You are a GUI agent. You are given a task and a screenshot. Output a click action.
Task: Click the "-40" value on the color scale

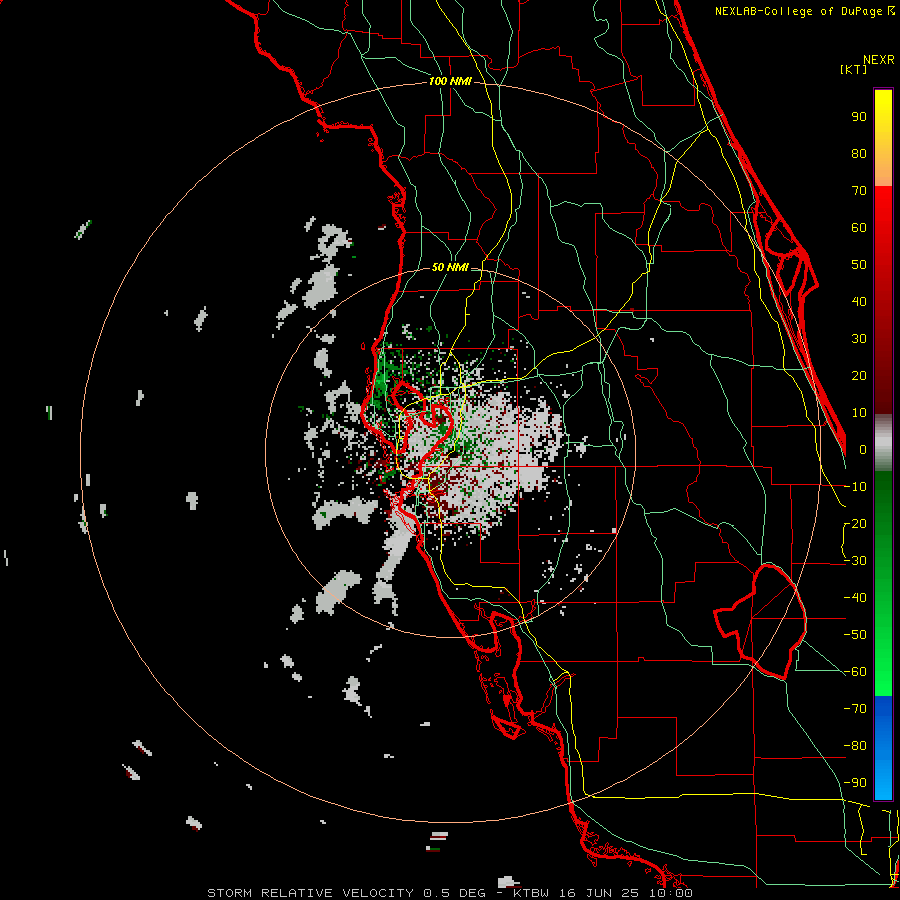(855, 598)
